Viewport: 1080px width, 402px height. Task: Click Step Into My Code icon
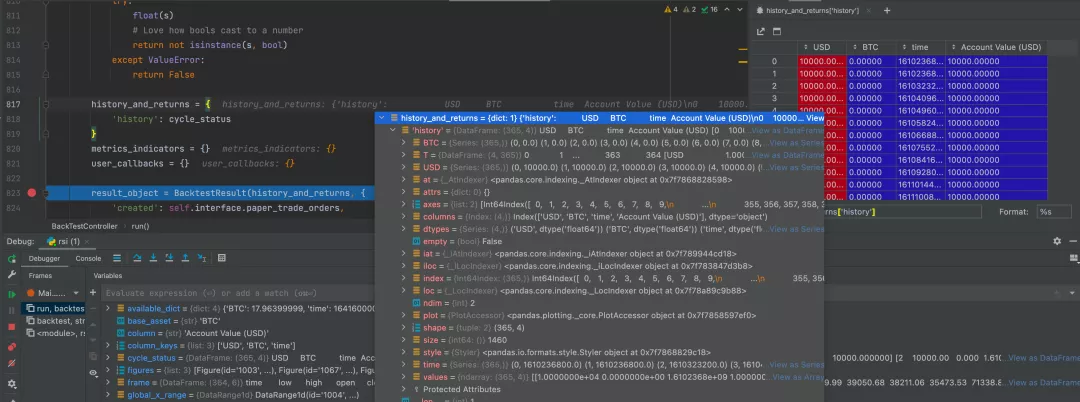pyautogui.click(x=169, y=258)
